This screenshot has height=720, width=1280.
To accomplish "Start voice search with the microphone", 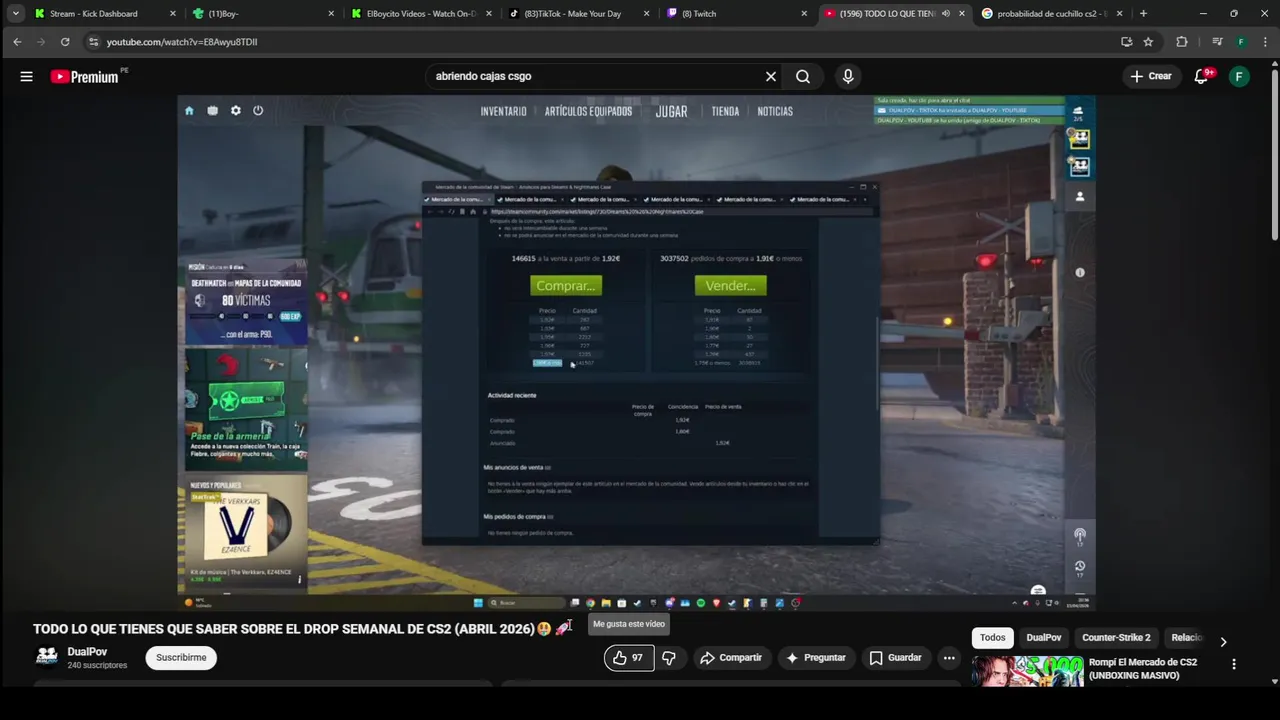I will click(x=848, y=76).
